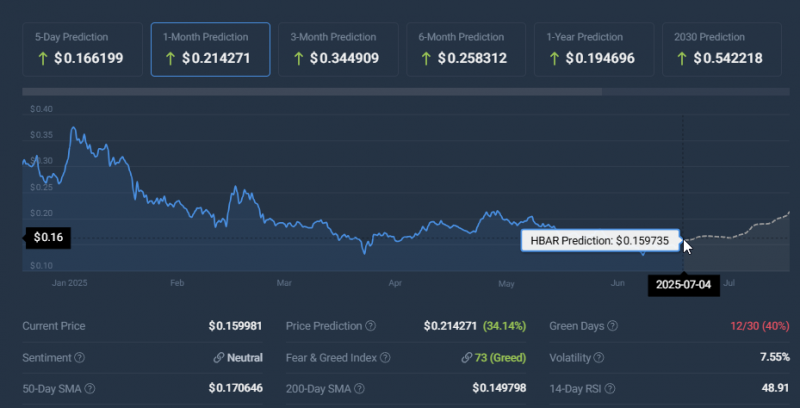Viewport: 800px width, 408px height.
Task: Click the Sentiment info question icon
Action: [x=80, y=357]
